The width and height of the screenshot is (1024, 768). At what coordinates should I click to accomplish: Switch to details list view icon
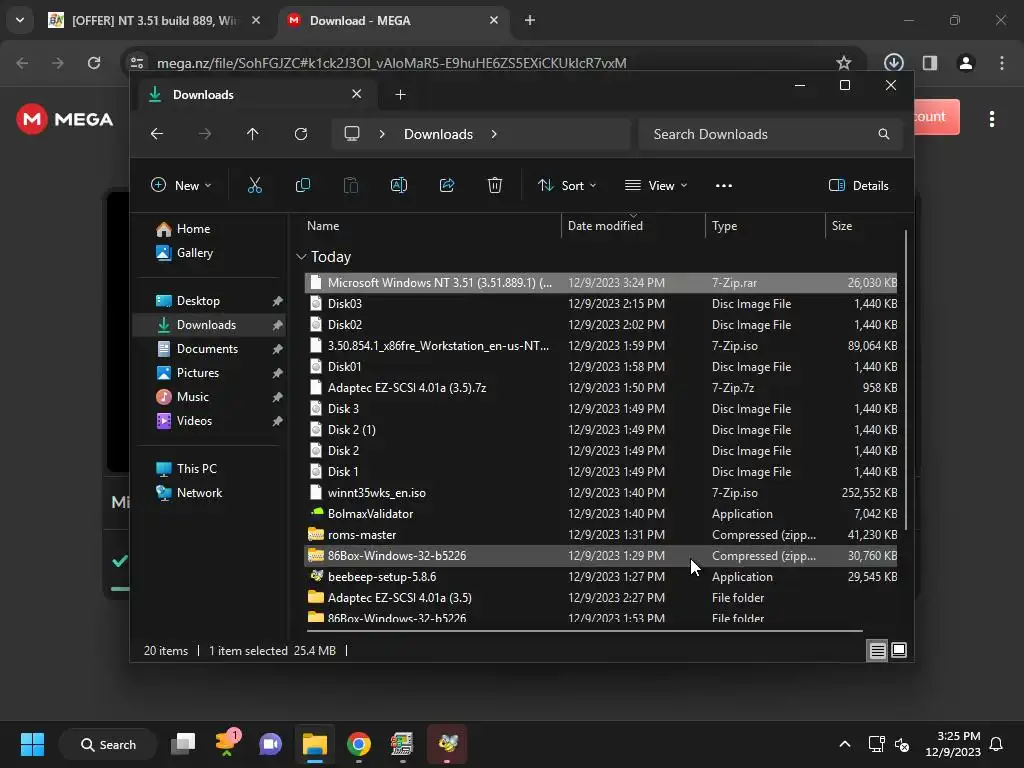coord(877,650)
